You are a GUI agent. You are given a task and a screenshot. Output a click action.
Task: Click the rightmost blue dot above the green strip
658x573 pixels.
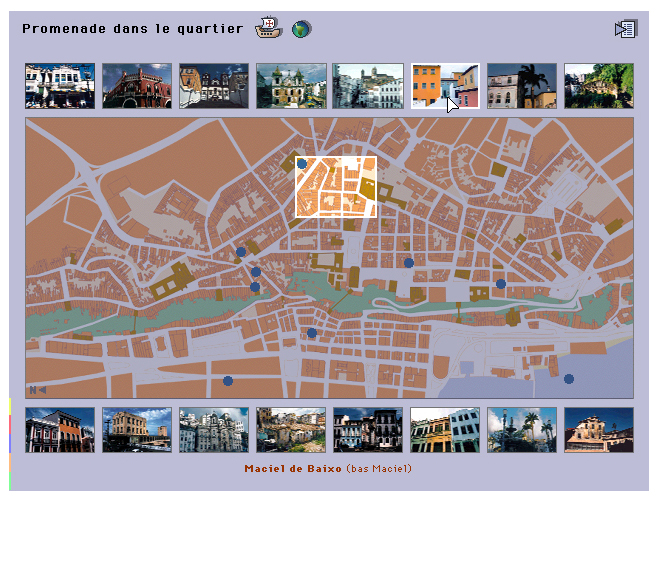pyautogui.click(x=501, y=284)
